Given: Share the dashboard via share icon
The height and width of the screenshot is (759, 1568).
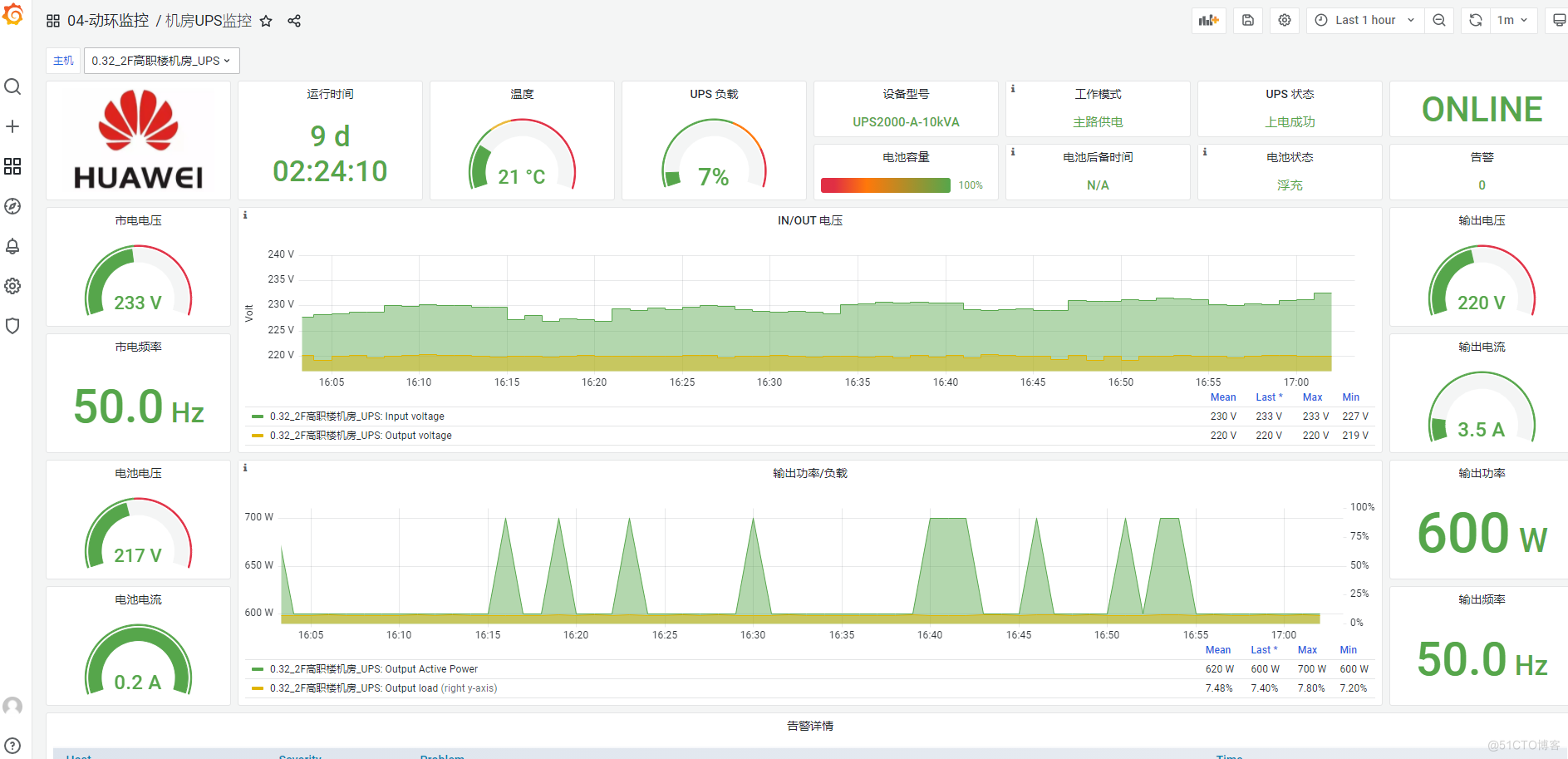Looking at the screenshot, I should pos(294,21).
